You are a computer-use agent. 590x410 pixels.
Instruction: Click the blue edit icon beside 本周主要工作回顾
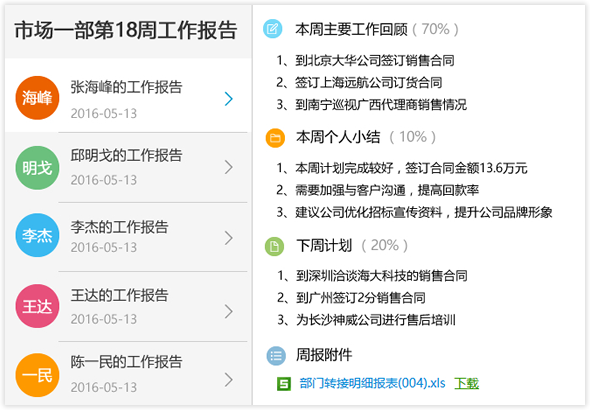272,29
